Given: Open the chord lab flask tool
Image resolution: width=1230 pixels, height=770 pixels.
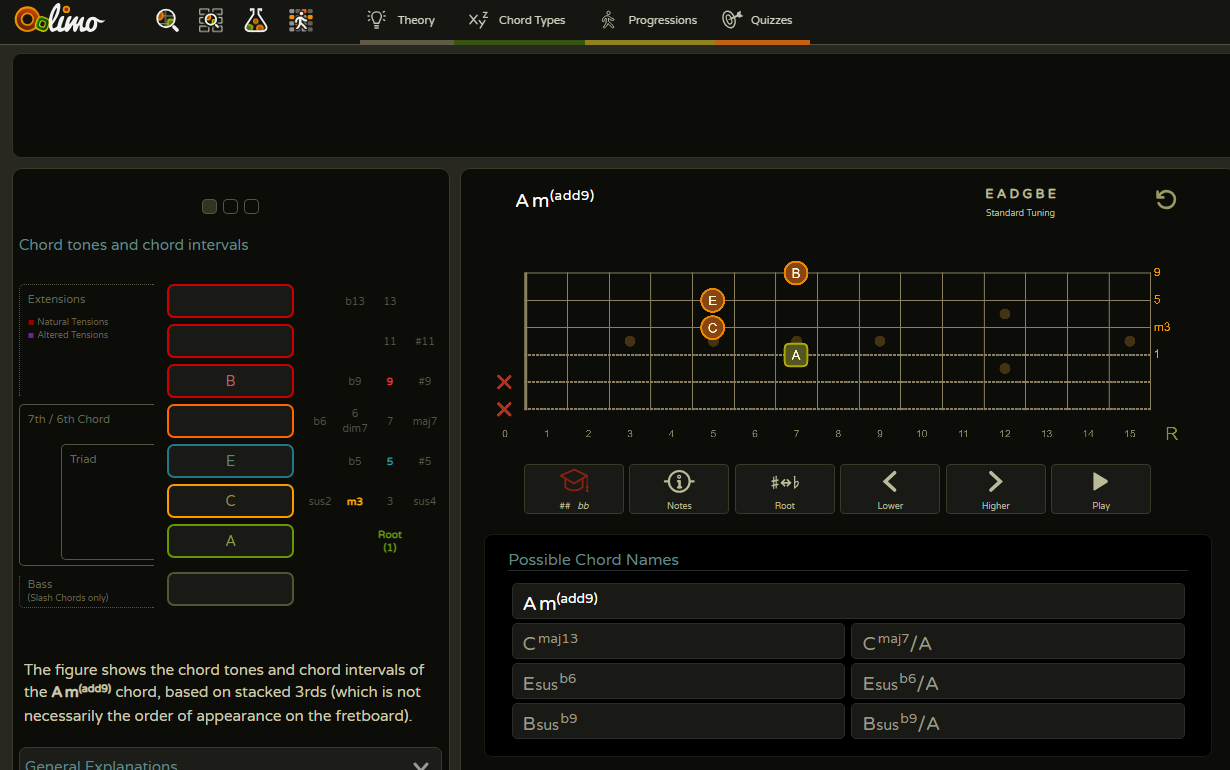Looking at the screenshot, I should [x=256, y=19].
